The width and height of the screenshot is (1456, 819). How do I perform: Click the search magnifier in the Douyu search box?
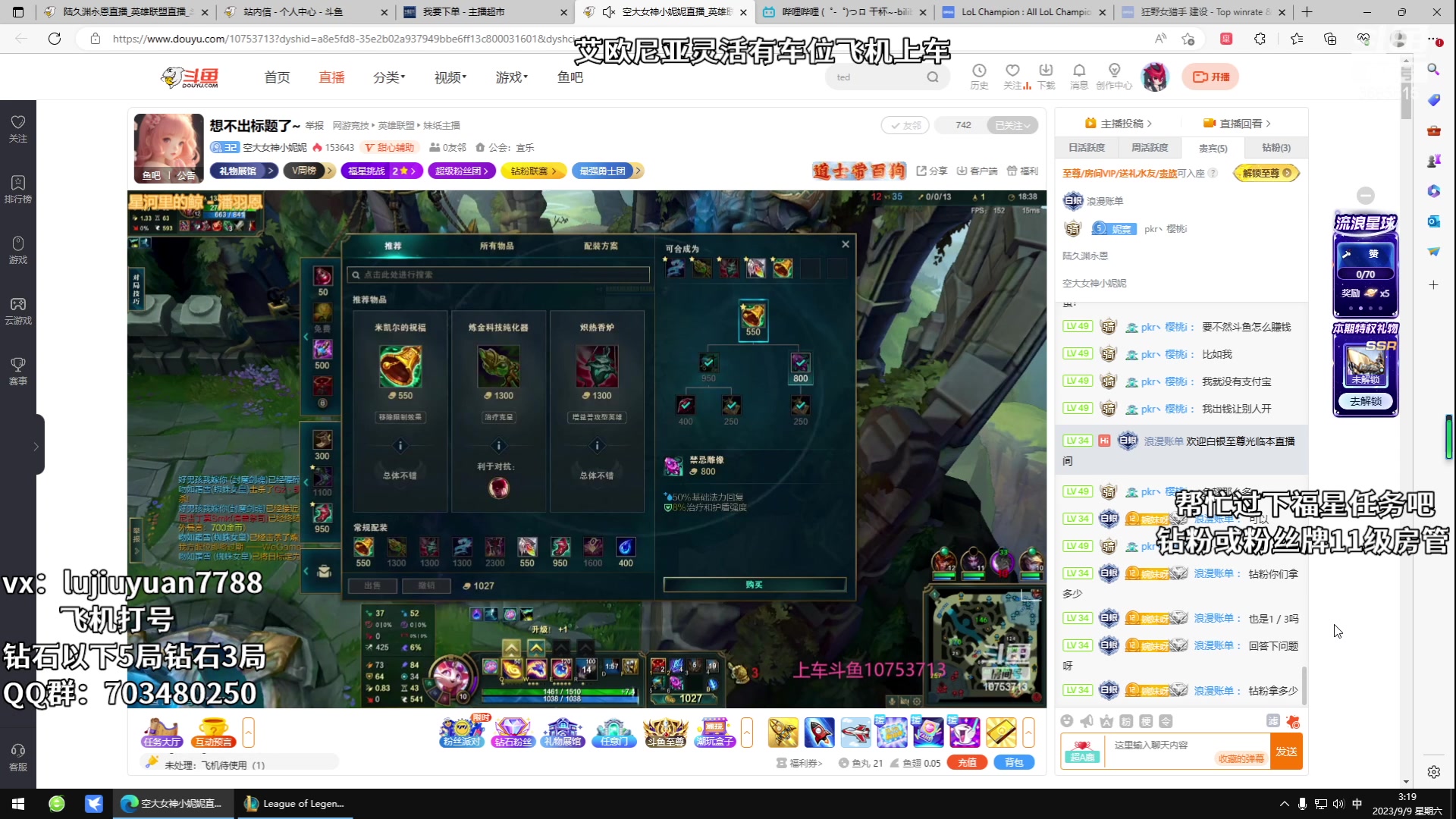coord(933,77)
